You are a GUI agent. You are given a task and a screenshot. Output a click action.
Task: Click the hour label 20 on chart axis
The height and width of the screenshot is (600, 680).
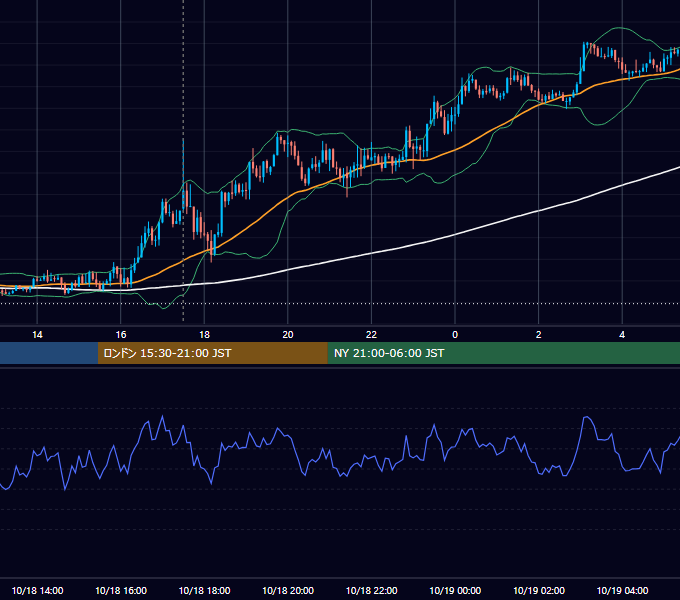(288, 335)
